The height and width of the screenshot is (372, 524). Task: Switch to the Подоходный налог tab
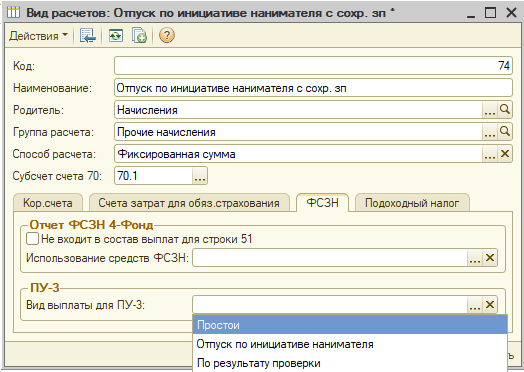[x=412, y=203]
